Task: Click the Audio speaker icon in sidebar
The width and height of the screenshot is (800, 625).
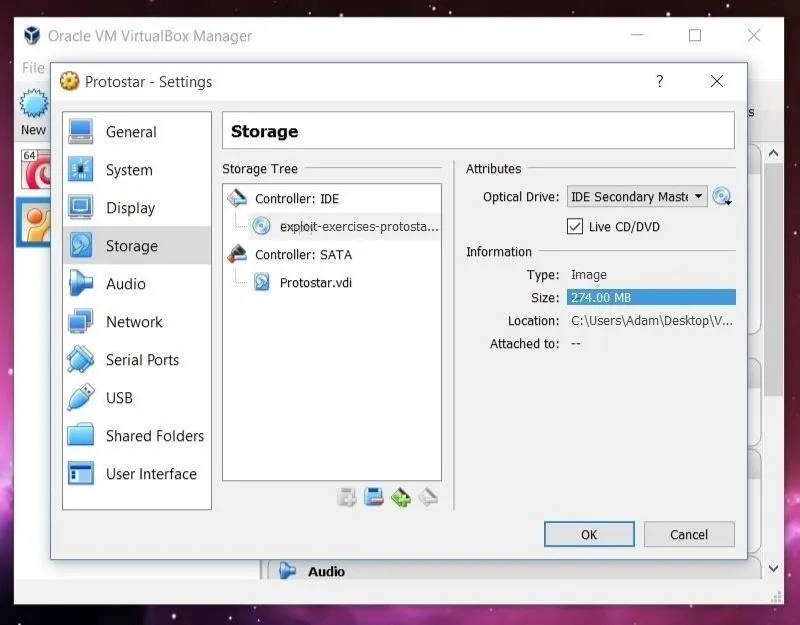Action: coord(81,283)
